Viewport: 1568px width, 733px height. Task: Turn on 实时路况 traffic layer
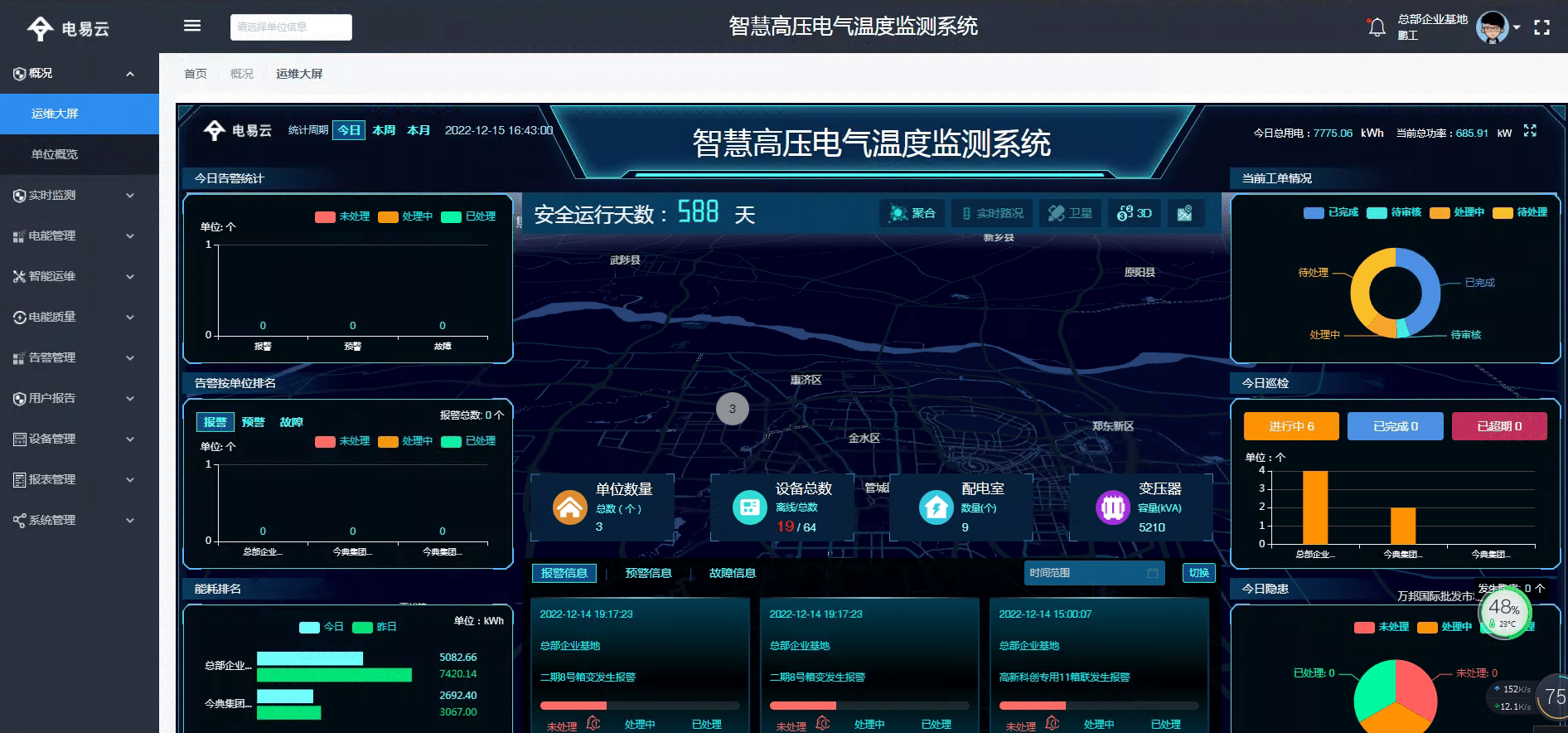(x=991, y=213)
